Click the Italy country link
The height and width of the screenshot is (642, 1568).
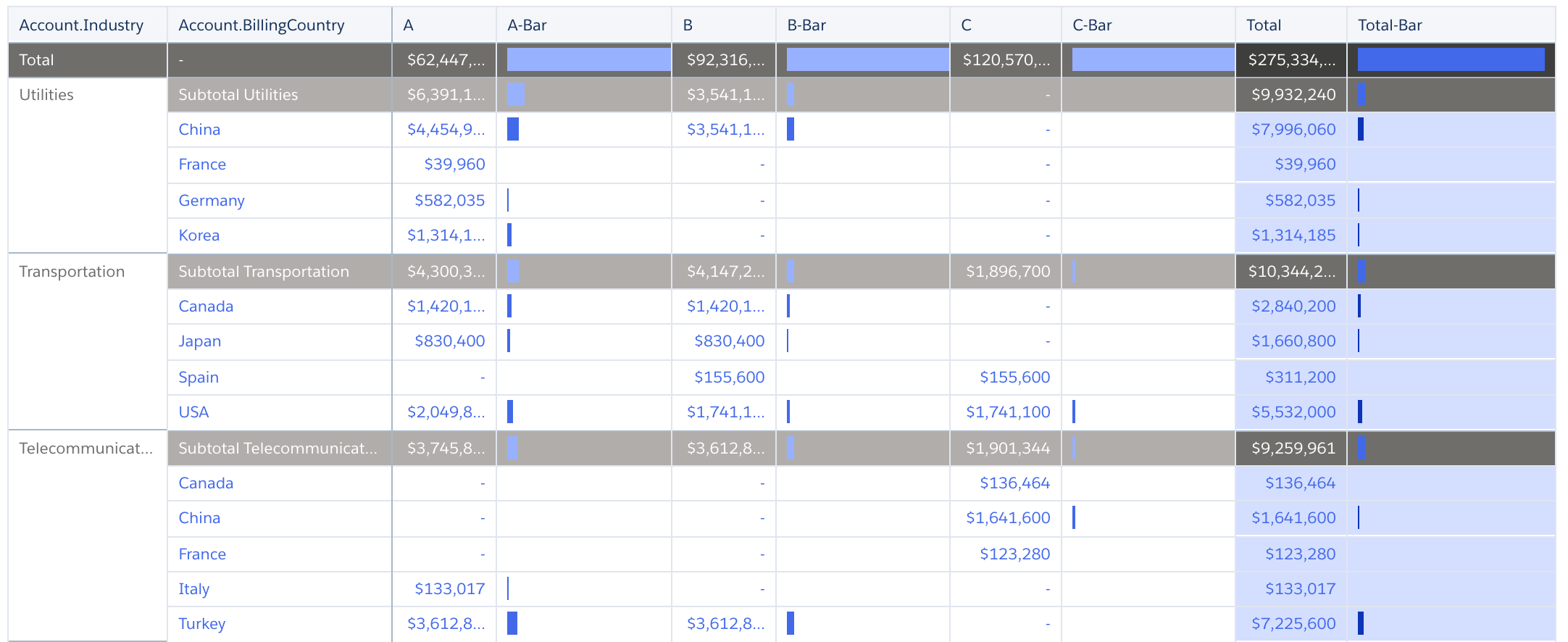[194, 589]
